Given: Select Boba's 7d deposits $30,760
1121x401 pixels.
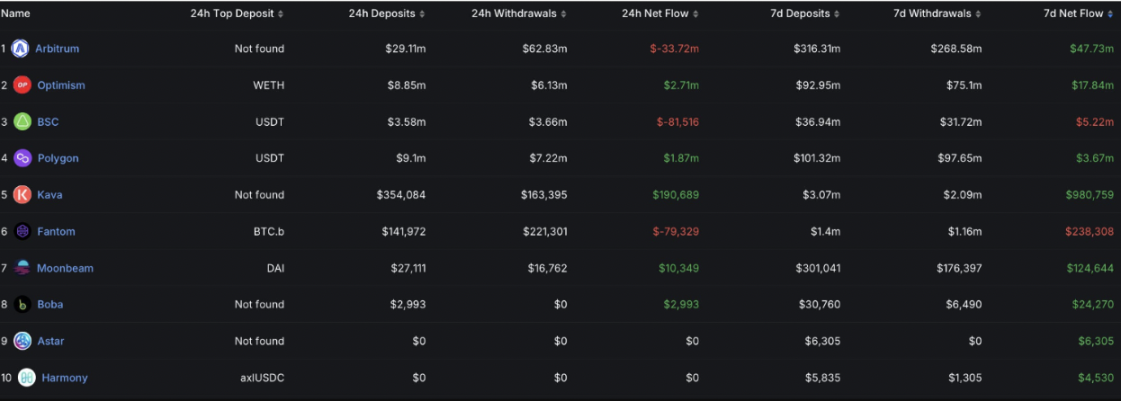Looking at the screenshot, I should pos(820,305).
